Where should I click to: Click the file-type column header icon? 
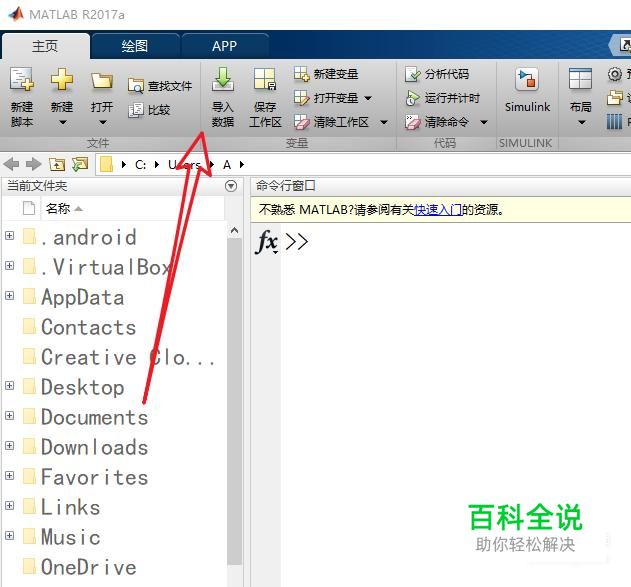point(29,208)
